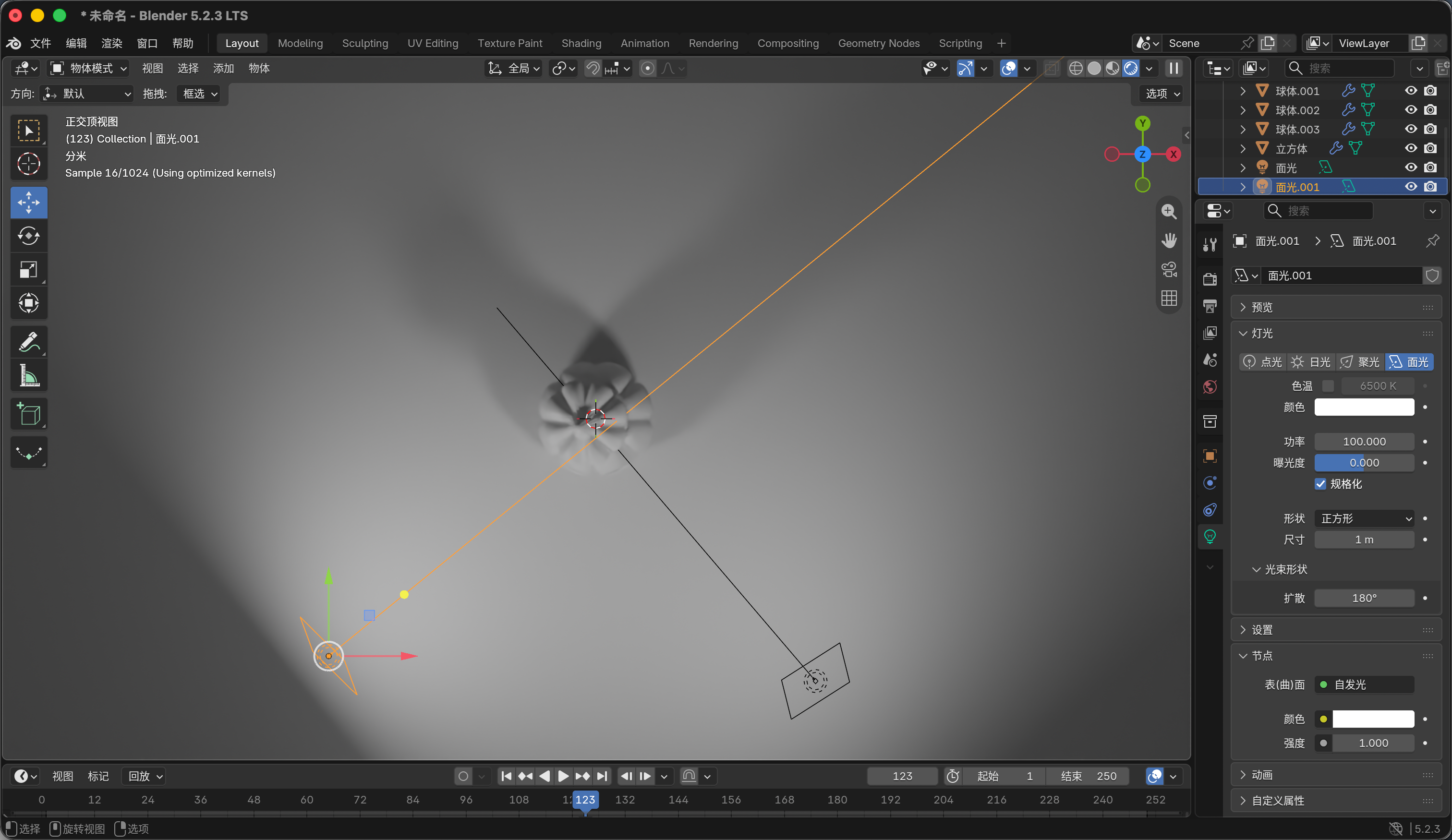Select the Add Cube tool
The height and width of the screenshot is (840, 1452).
point(29,414)
